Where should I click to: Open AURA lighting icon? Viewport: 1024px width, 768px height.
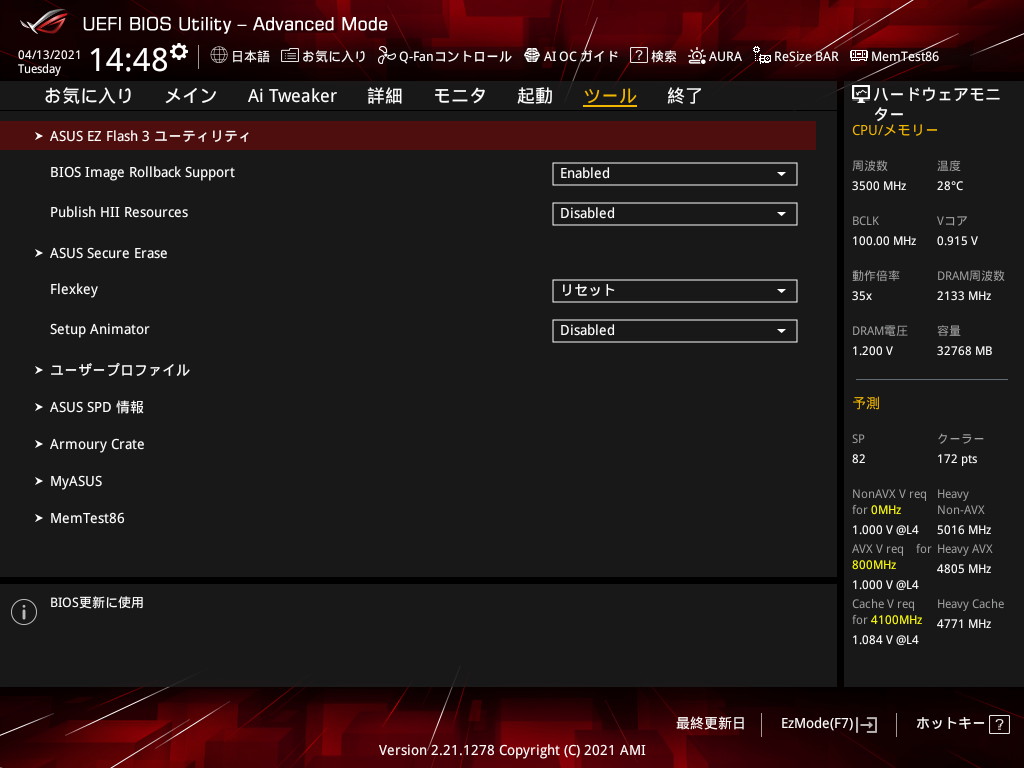tap(697, 56)
